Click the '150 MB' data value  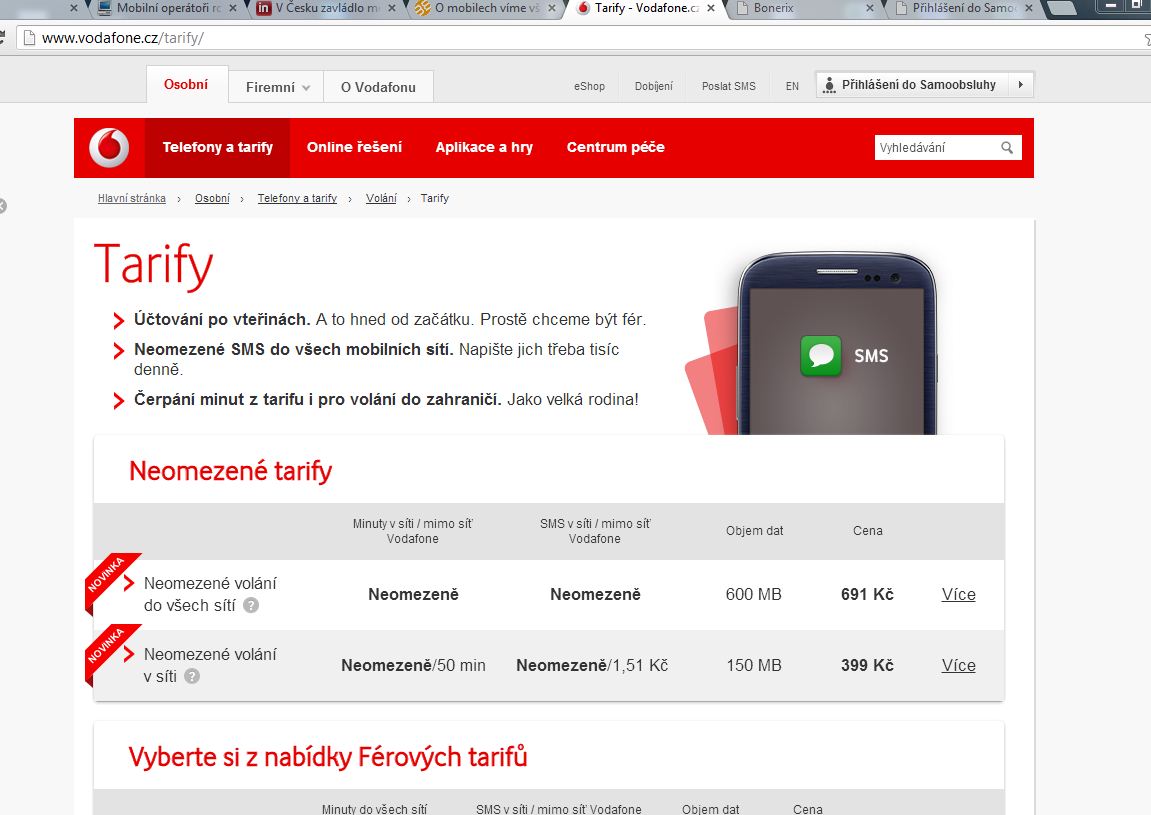point(754,666)
